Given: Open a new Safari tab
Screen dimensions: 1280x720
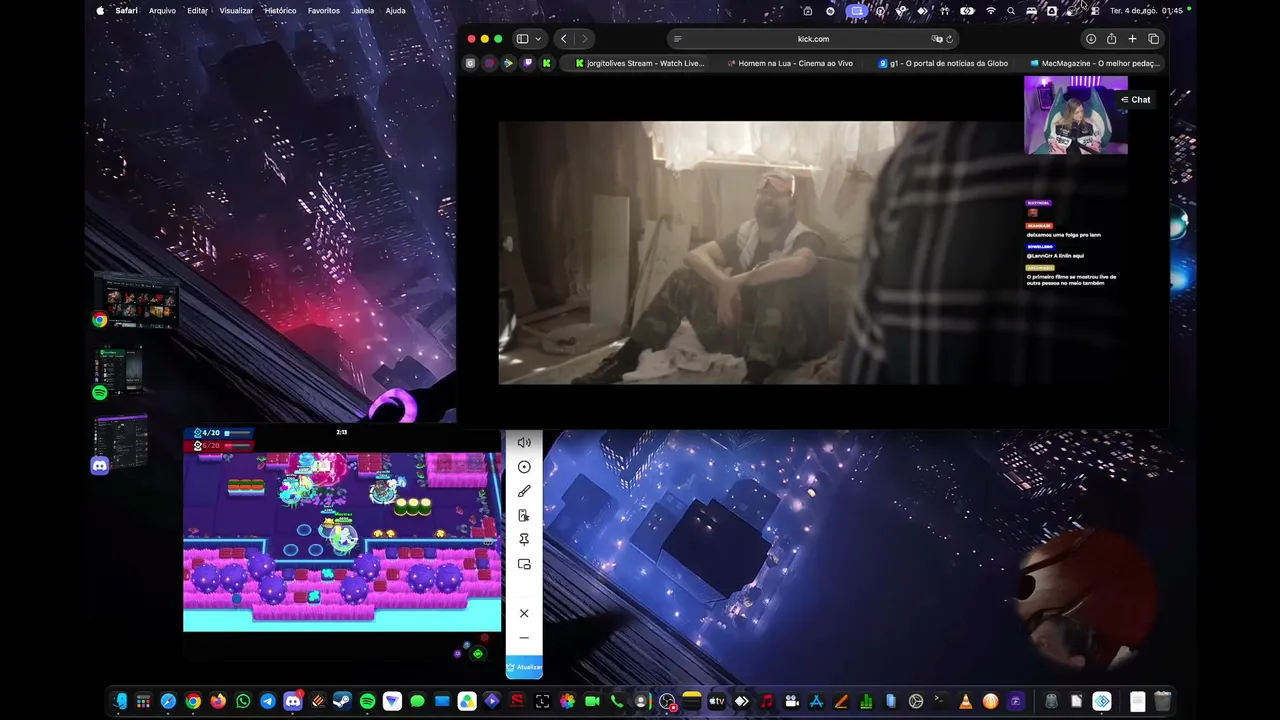Looking at the screenshot, I should tap(1132, 39).
